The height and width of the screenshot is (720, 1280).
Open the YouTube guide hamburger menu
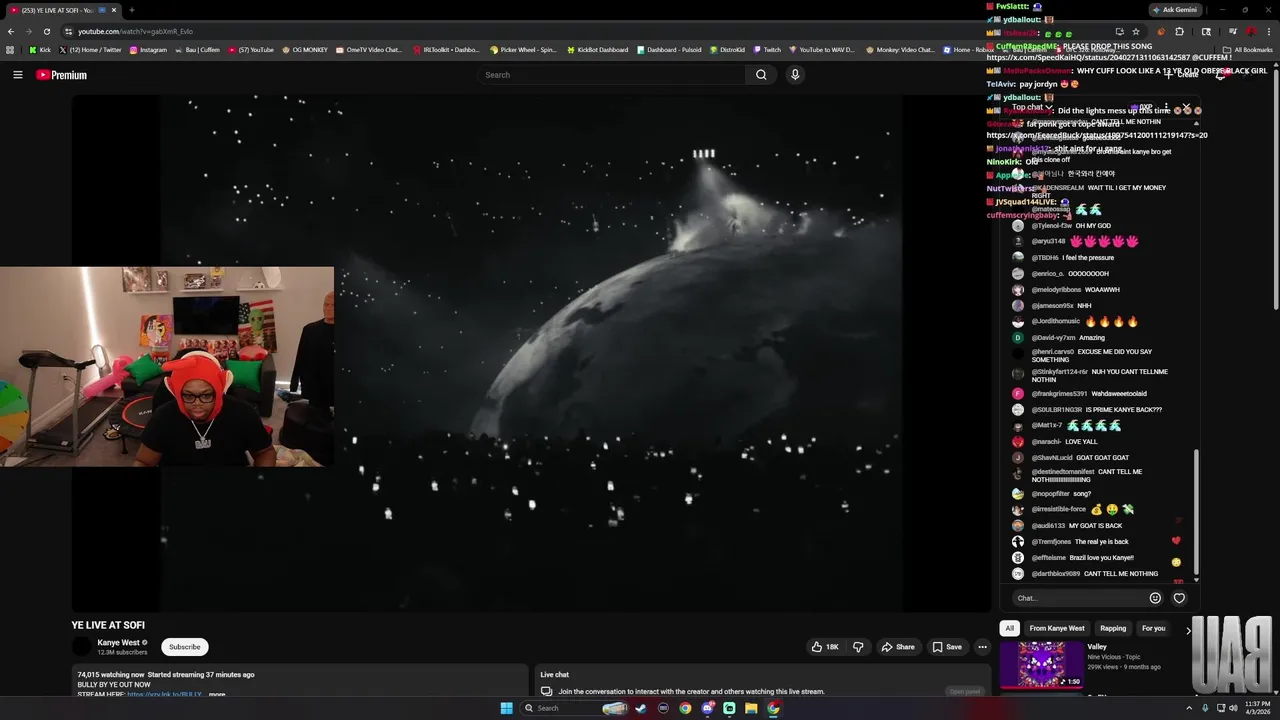(x=17, y=75)
